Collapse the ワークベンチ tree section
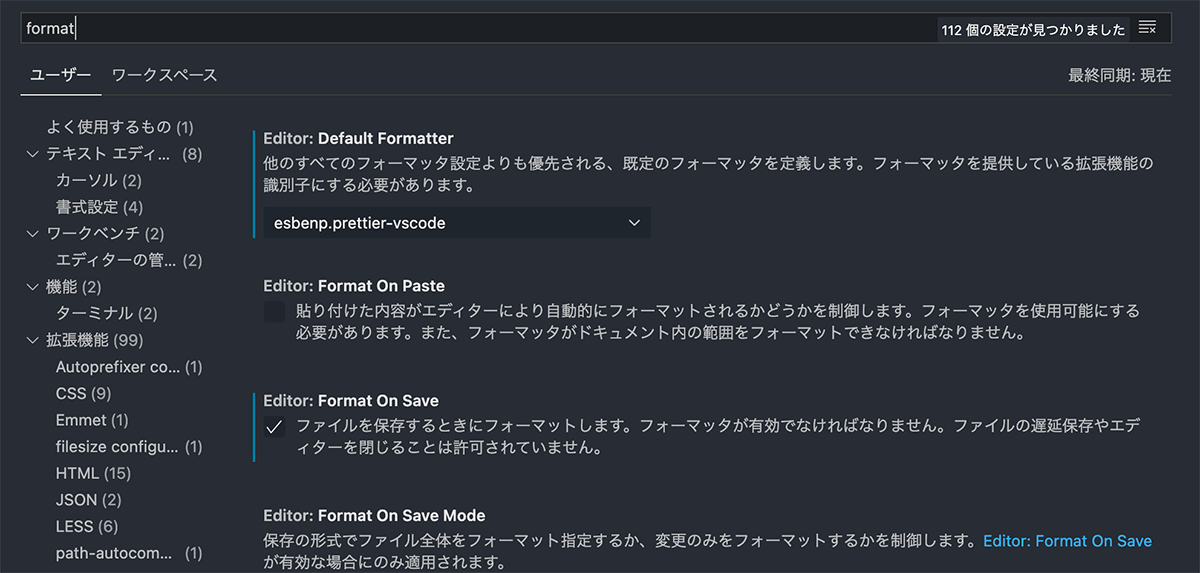Viewport: 1200px width, 573px height. [32, 234]
